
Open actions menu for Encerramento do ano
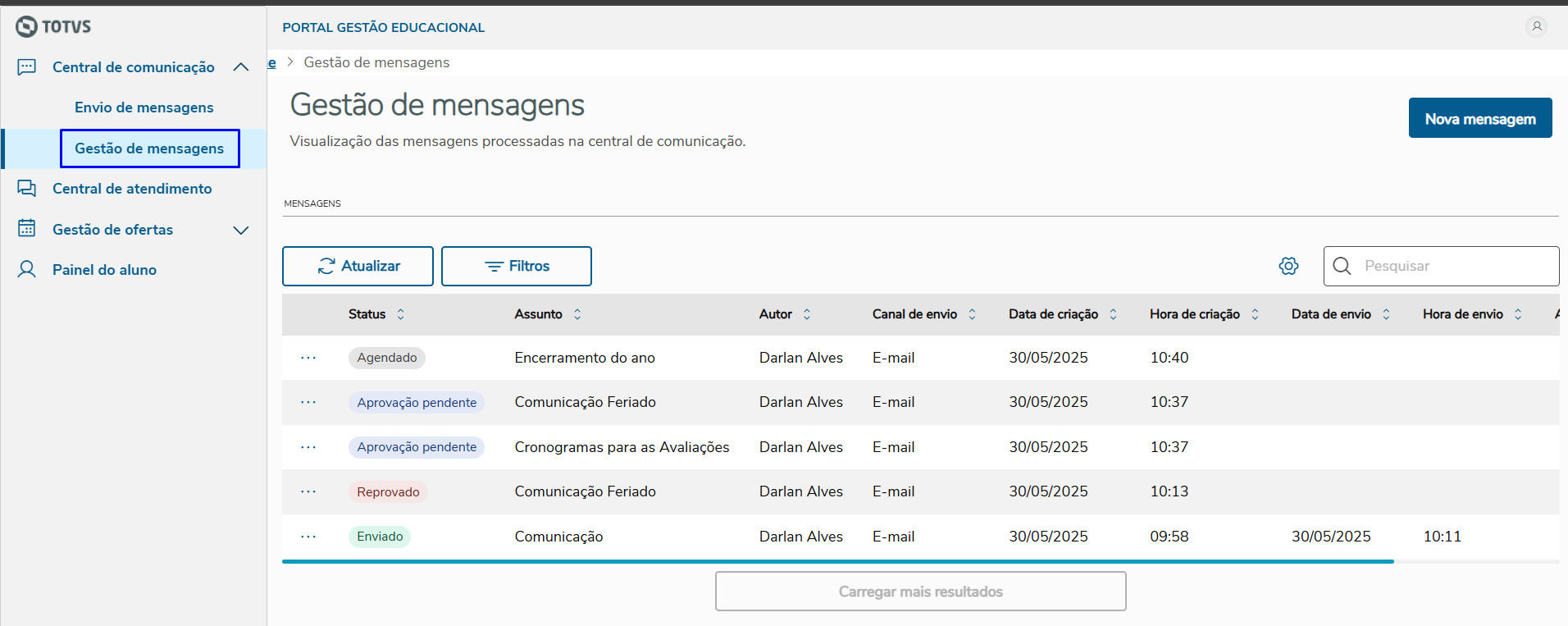(x=308, y=358)
